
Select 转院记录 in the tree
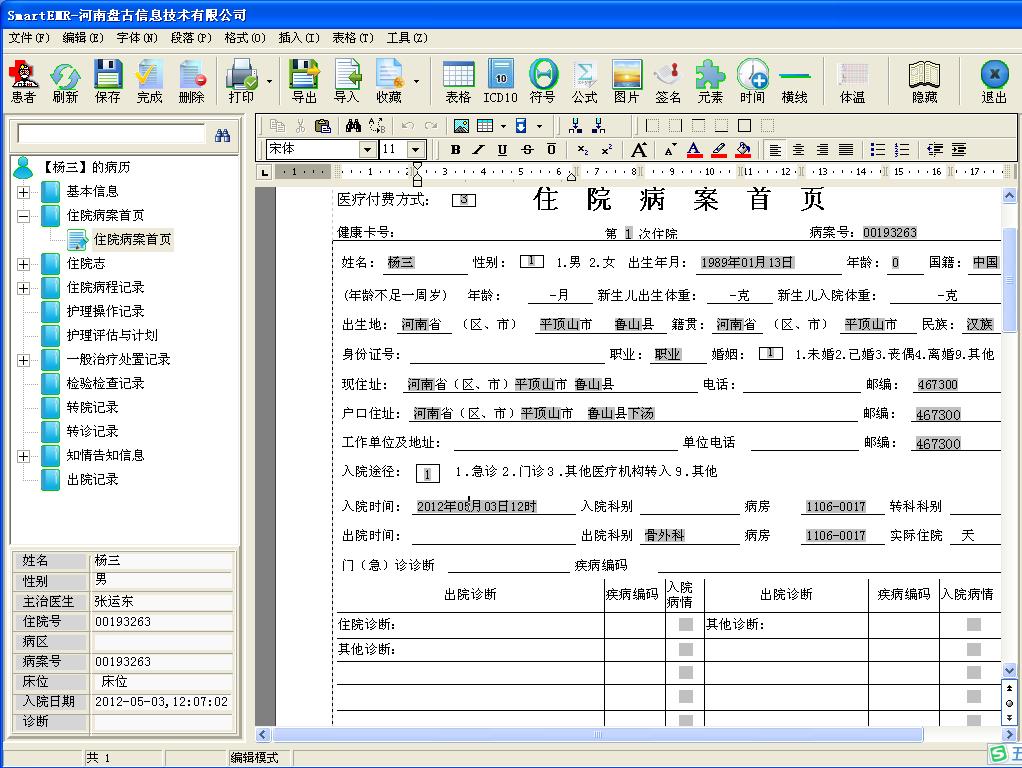[93, 407]
